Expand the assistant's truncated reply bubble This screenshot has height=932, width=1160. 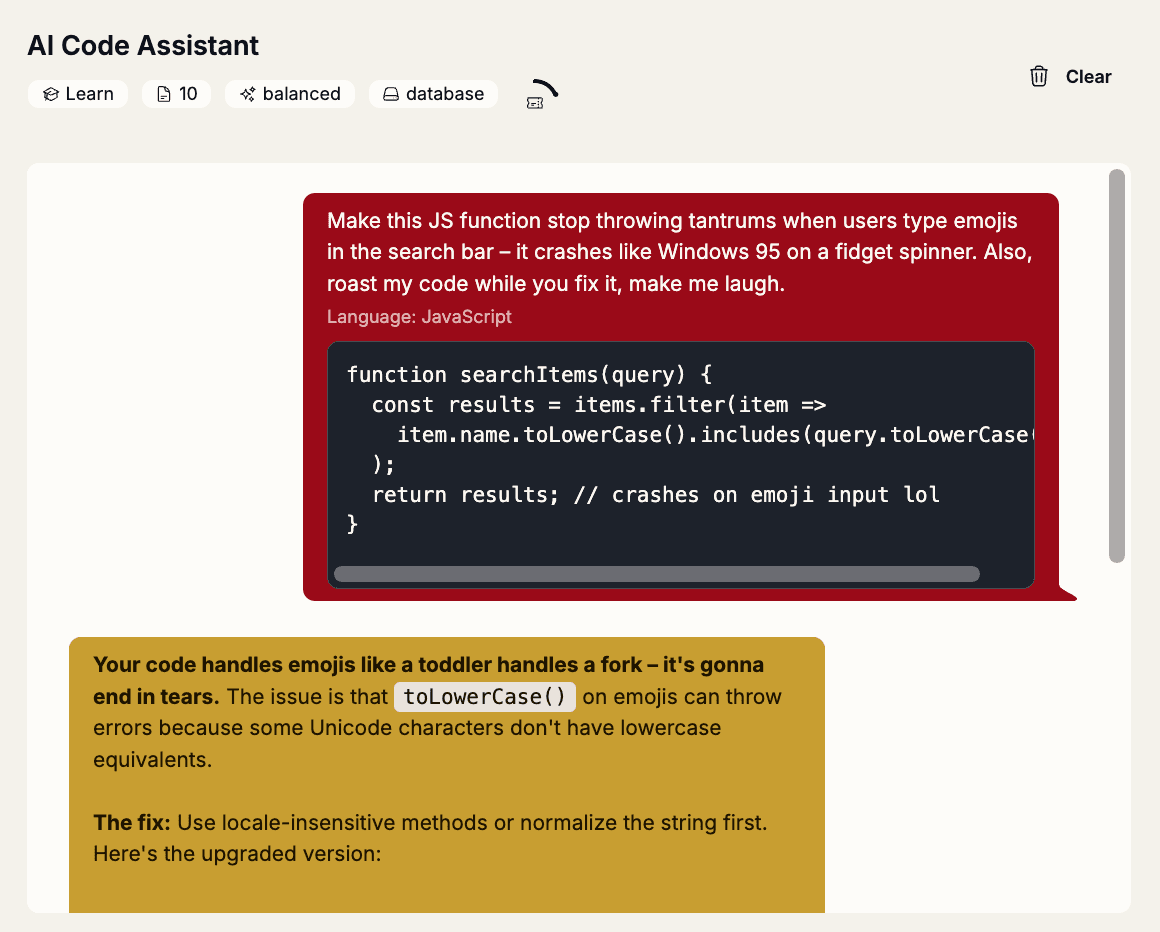(446, 775)
